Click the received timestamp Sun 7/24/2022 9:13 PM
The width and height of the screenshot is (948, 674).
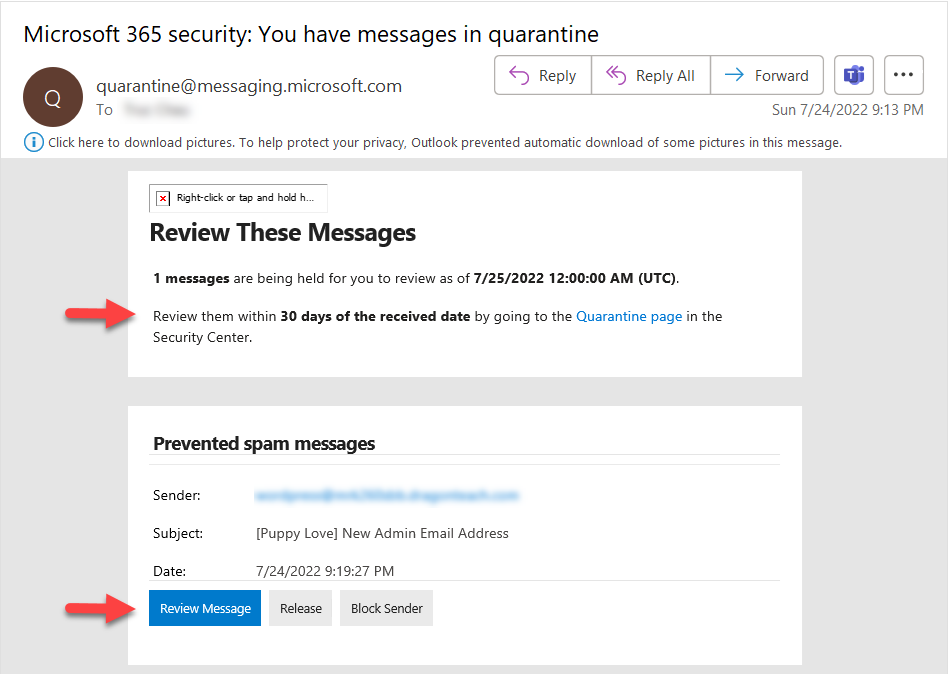[848, 110]
